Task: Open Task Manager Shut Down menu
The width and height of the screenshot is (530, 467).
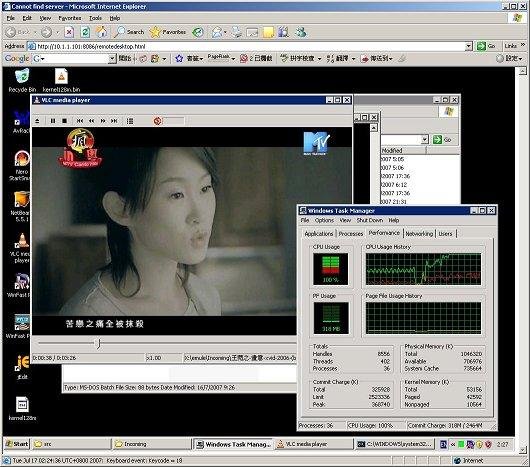Action: [x=369, y=220]
